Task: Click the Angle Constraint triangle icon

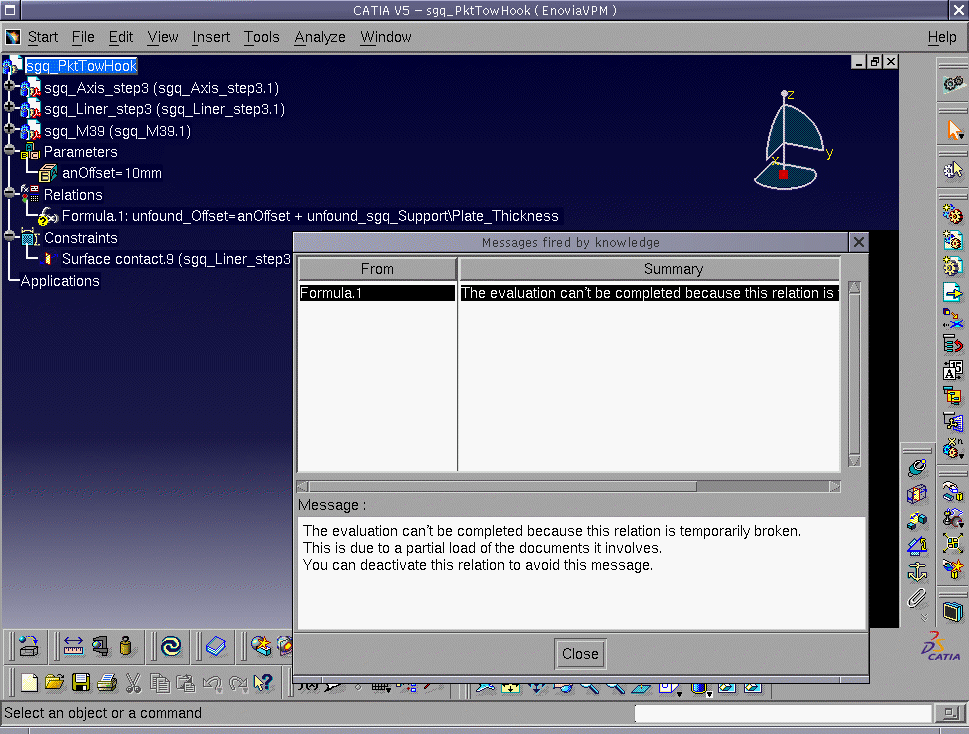Action: (917, 546)
